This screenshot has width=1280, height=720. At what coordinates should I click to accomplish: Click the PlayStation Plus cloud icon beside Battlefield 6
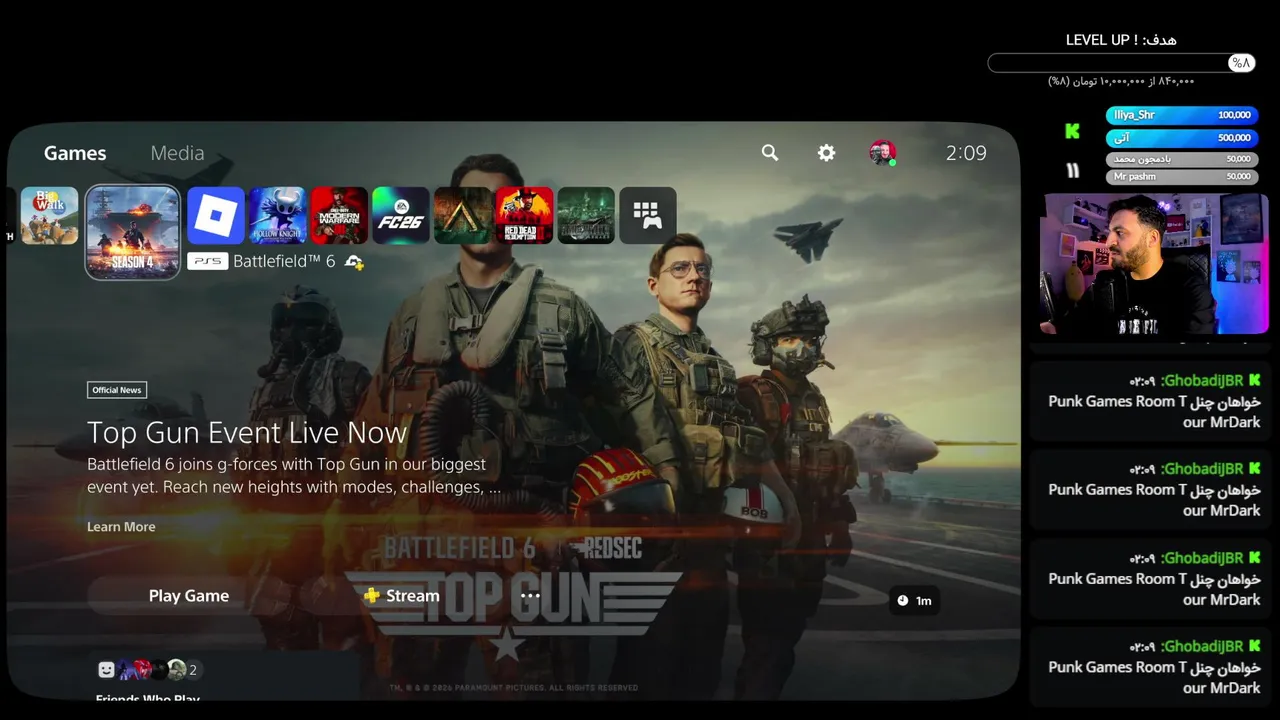click(354, 262)
